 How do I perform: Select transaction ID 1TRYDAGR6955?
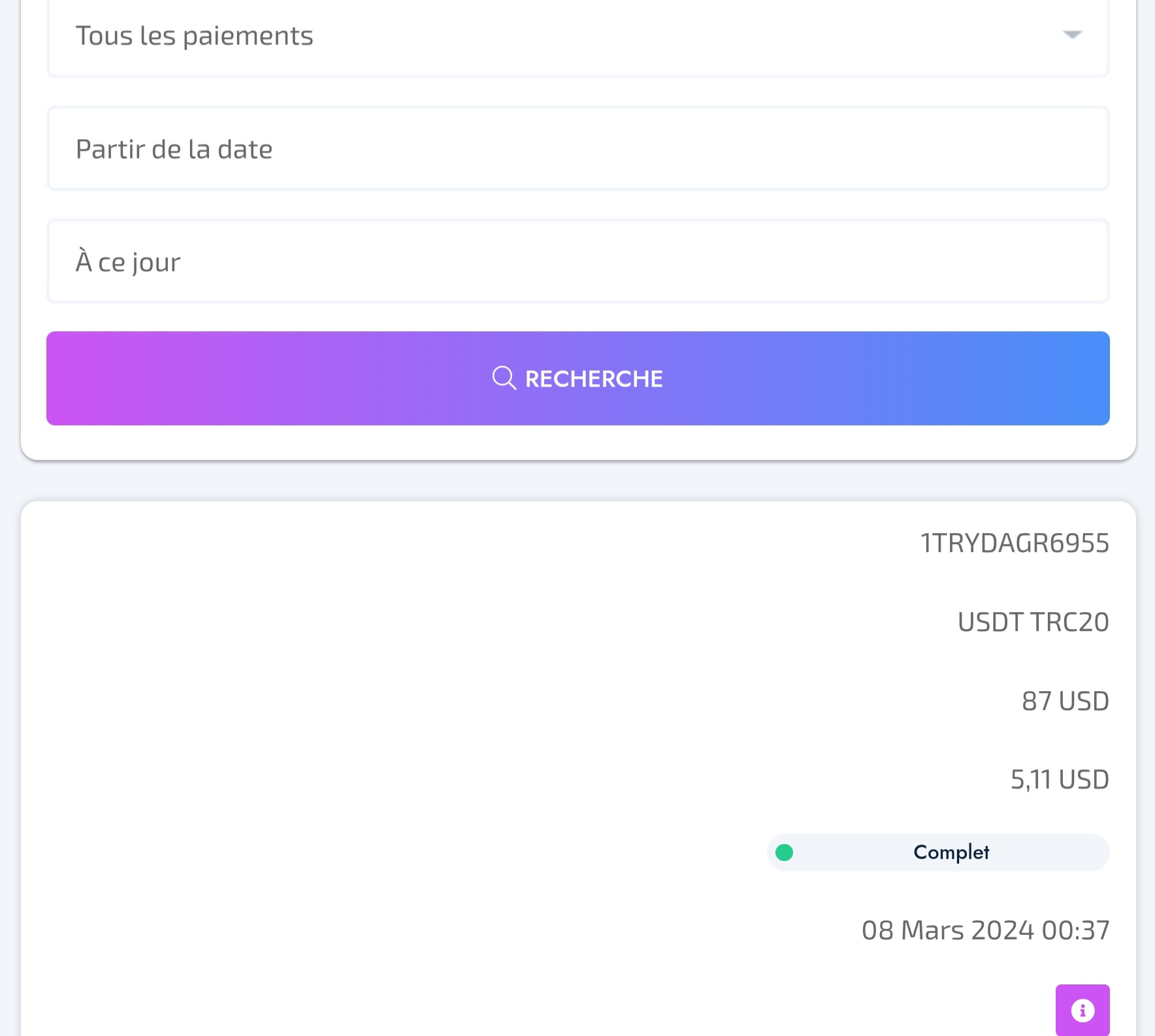1015,543
